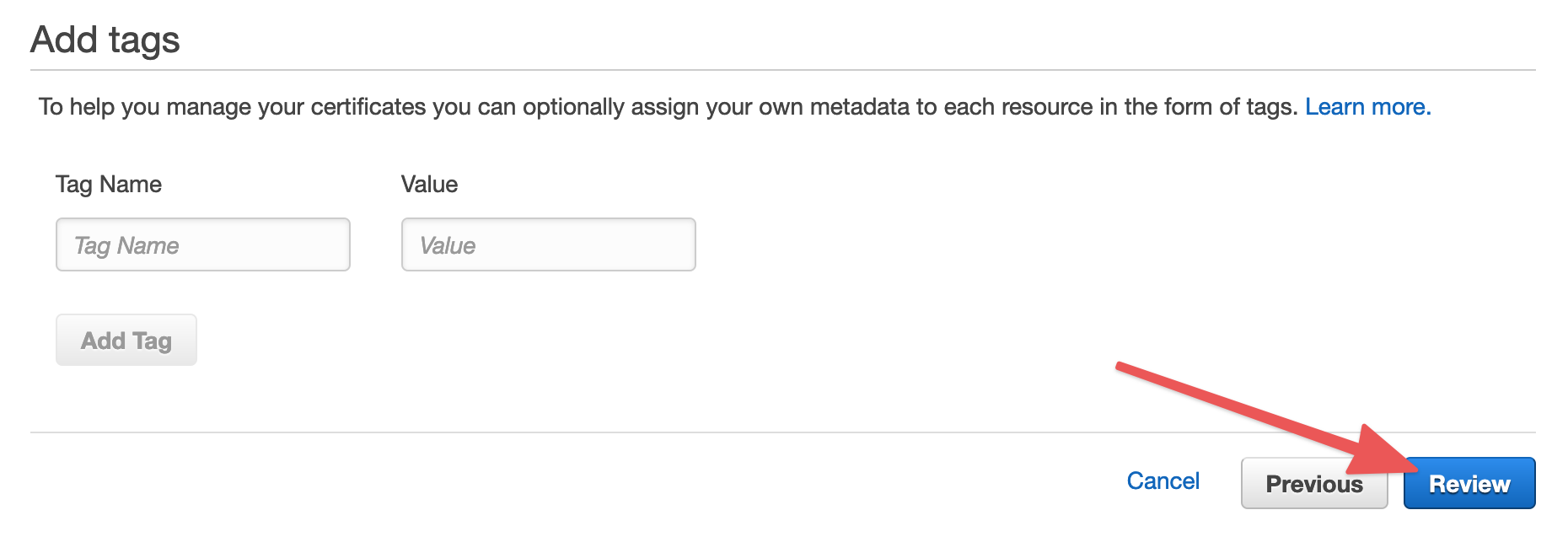Click the Value label above the field
This screenshot has height=553, width=1568.
click(x=429, y=185)
